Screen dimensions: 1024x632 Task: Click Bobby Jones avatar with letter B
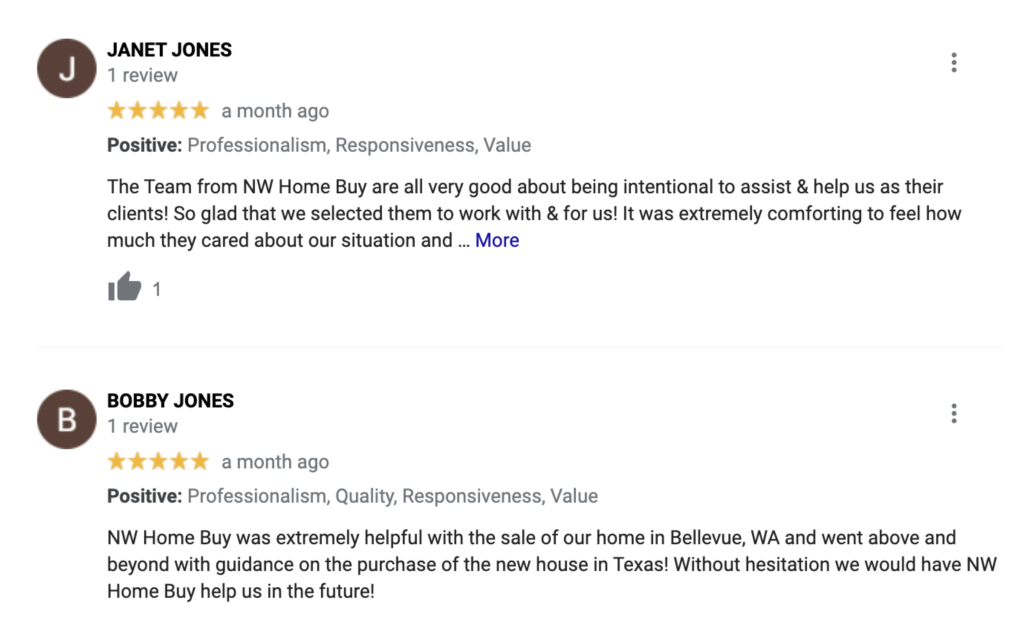pyautogui.click(x=67, y=419)
